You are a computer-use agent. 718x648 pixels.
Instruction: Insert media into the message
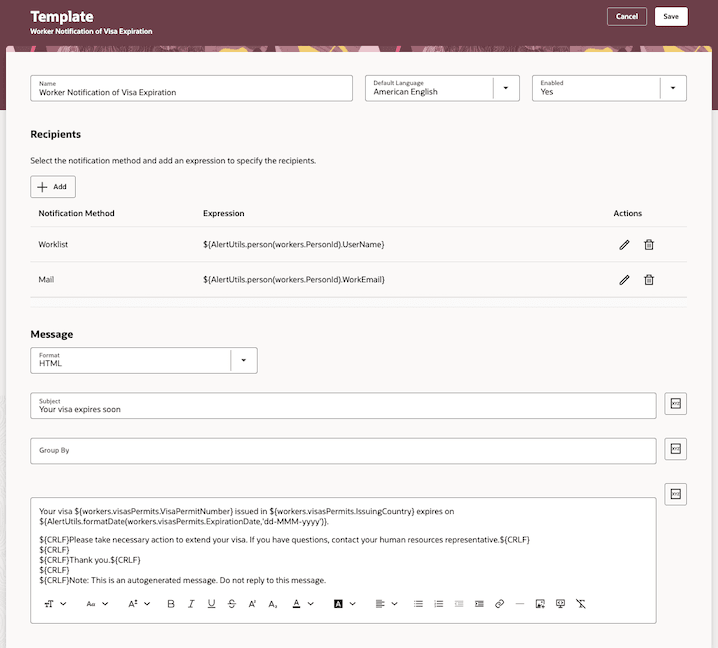[x=560, y=604]
